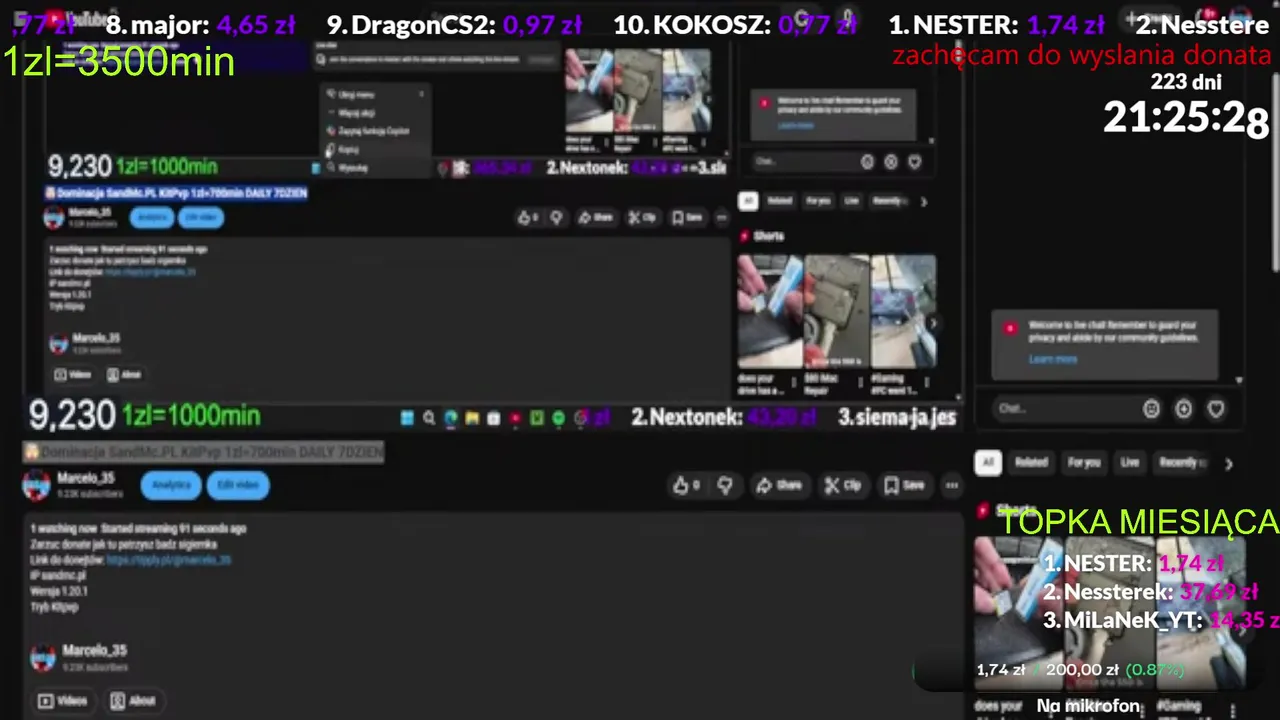Open more actions menu in nested preview
The width and height of the screenshot is (1280, 720).
[x=722, y=217]
